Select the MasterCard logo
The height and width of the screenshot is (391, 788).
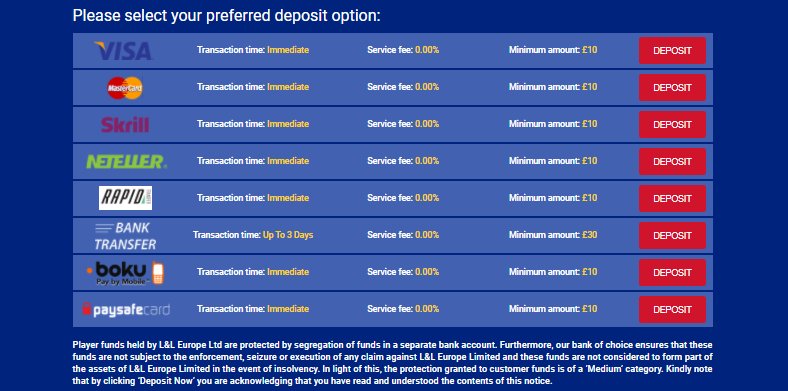point(125,88)
